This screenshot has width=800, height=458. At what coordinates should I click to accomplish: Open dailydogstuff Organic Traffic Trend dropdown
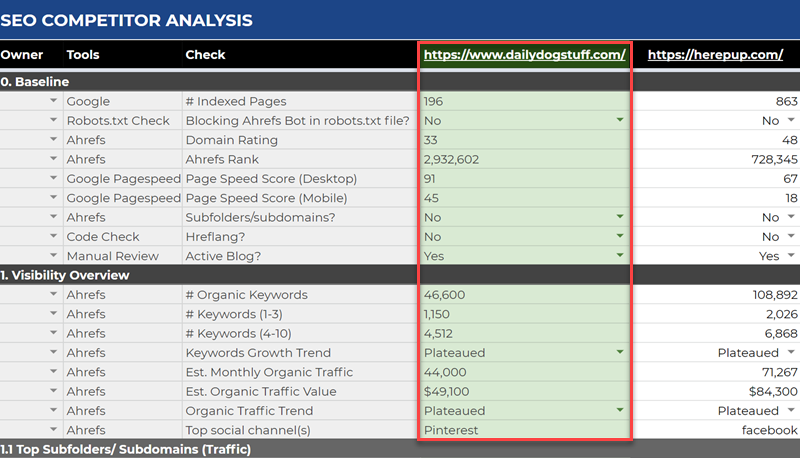coord(620,411)
